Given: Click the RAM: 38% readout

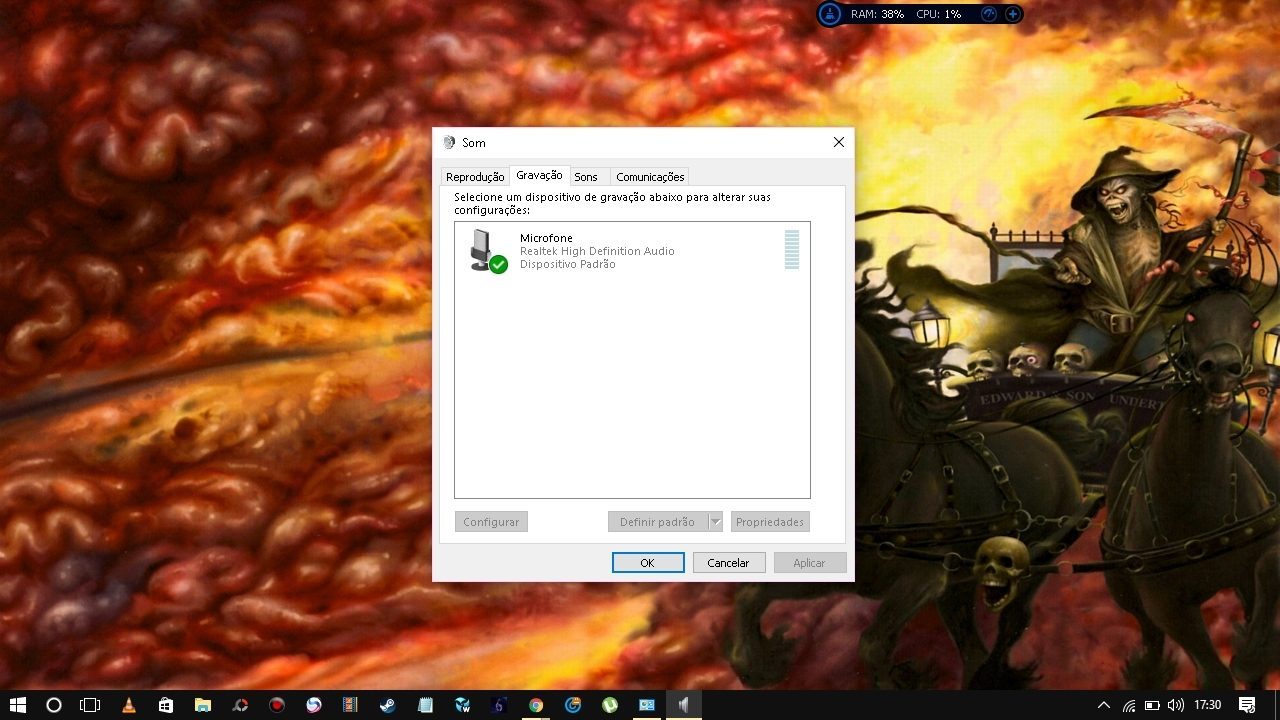Looking at the screenshot, I should tap(877, 14).
